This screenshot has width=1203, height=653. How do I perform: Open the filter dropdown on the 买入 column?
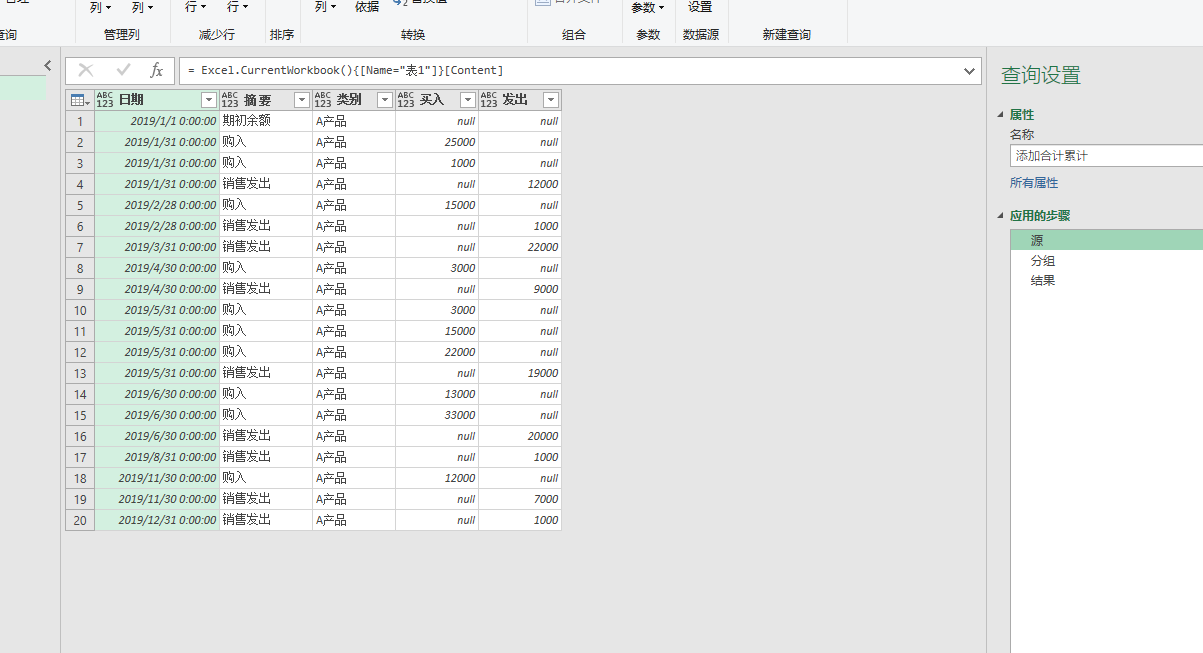click(x=466, y=99)
